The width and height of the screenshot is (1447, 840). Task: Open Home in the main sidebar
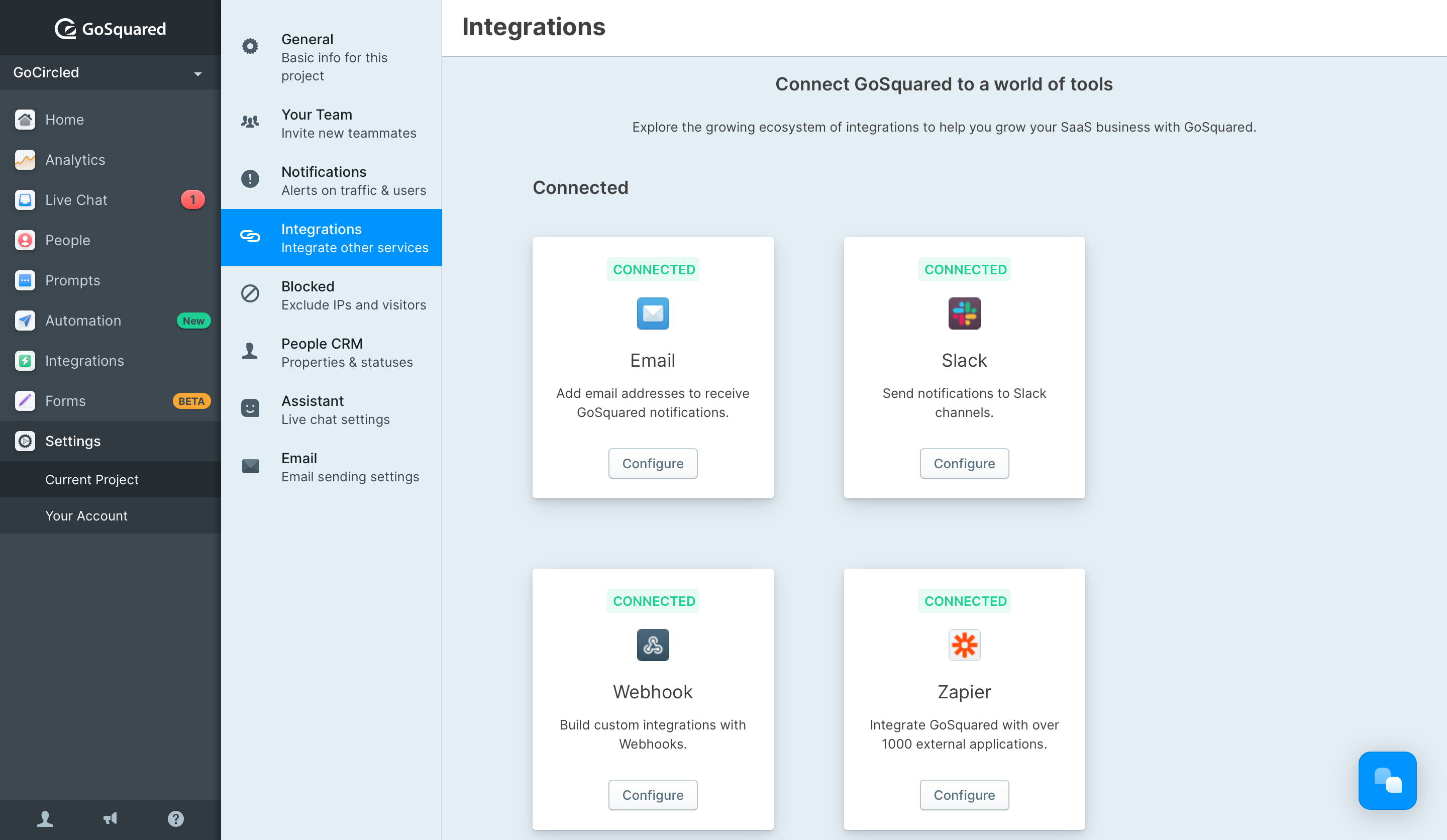click(x=110, y=120)
